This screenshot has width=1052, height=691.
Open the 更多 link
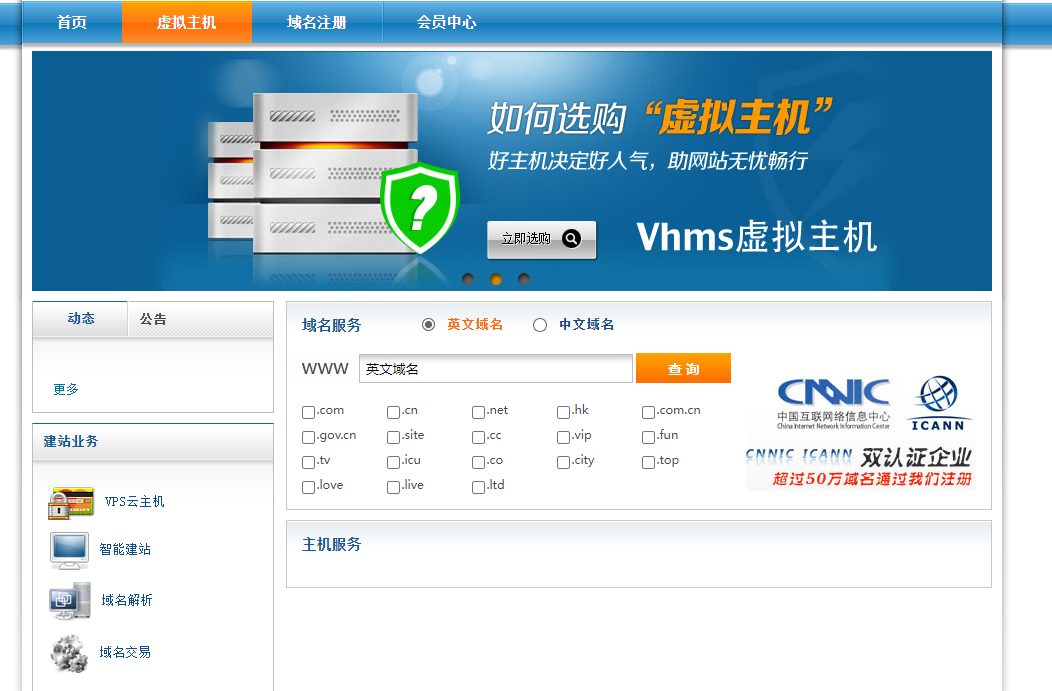pos(66,389)
